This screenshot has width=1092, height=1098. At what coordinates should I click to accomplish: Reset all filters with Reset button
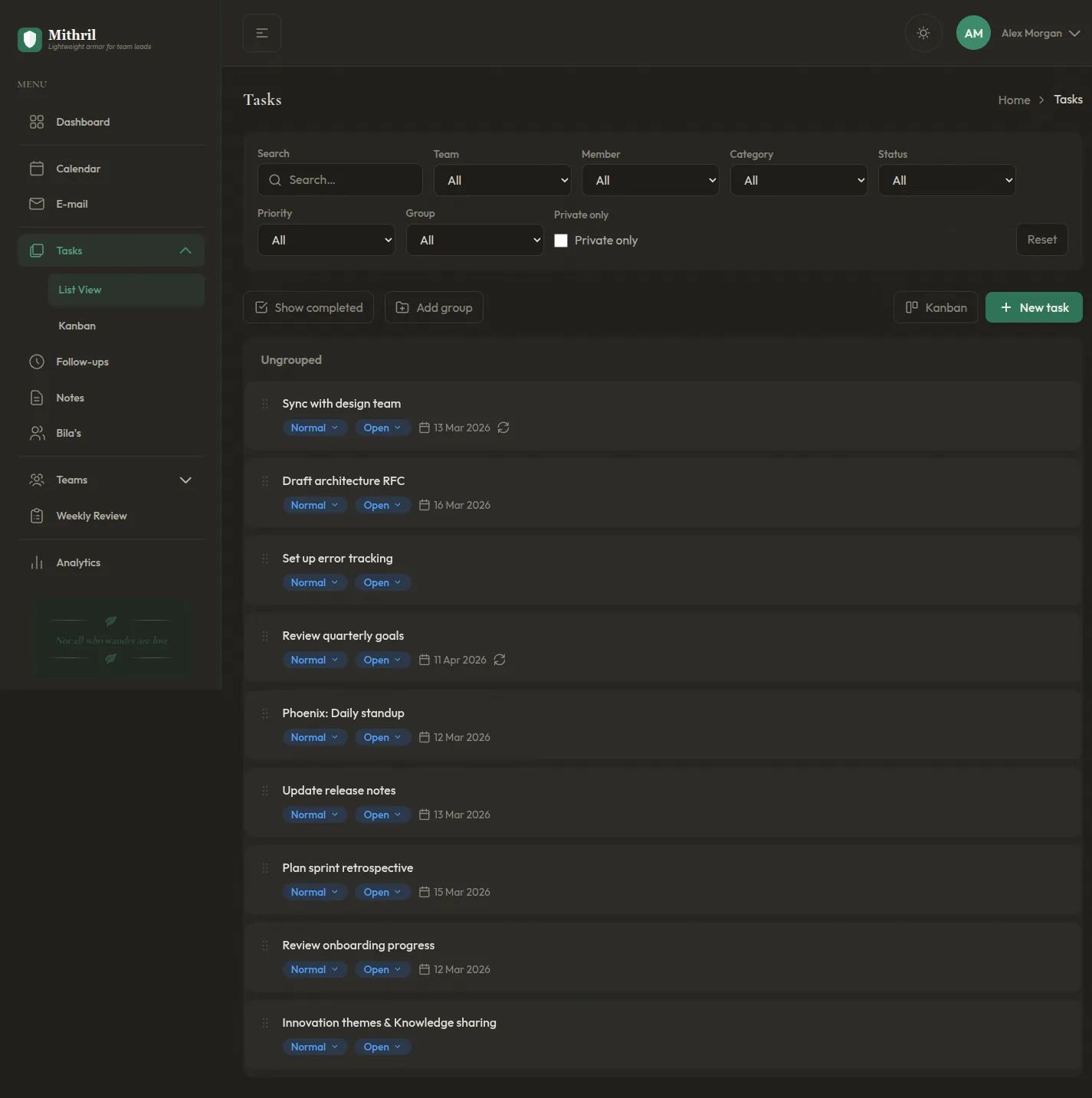click(1042, 240)
